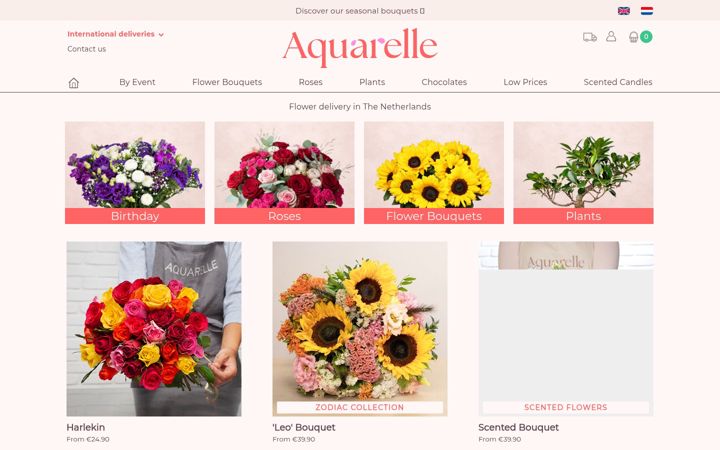View the Scented Bouquet product image
The height and width of the screenshot is (450, 720).
tap(566, 329)
